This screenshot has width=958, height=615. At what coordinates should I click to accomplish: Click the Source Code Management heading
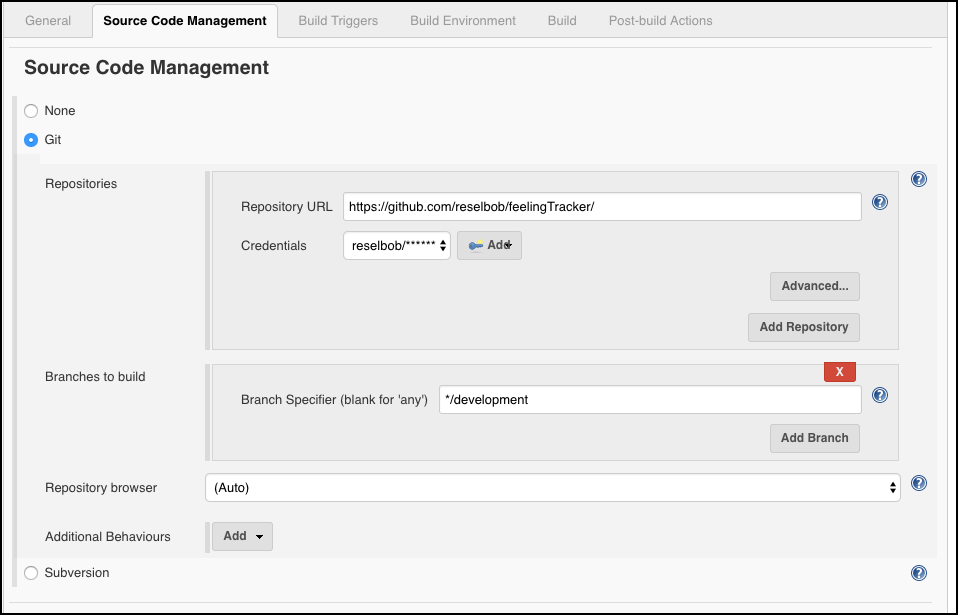pos(146,67)
